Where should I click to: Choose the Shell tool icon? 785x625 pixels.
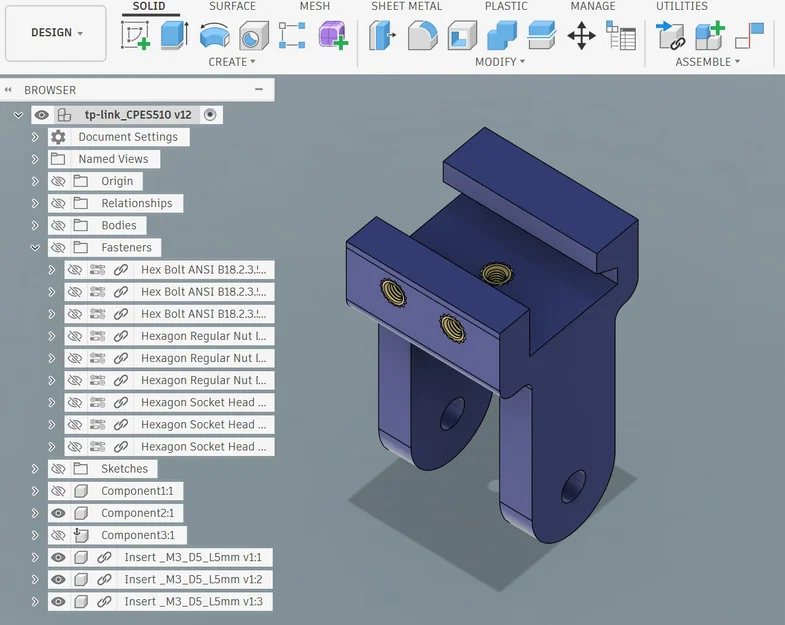point(462,36)
